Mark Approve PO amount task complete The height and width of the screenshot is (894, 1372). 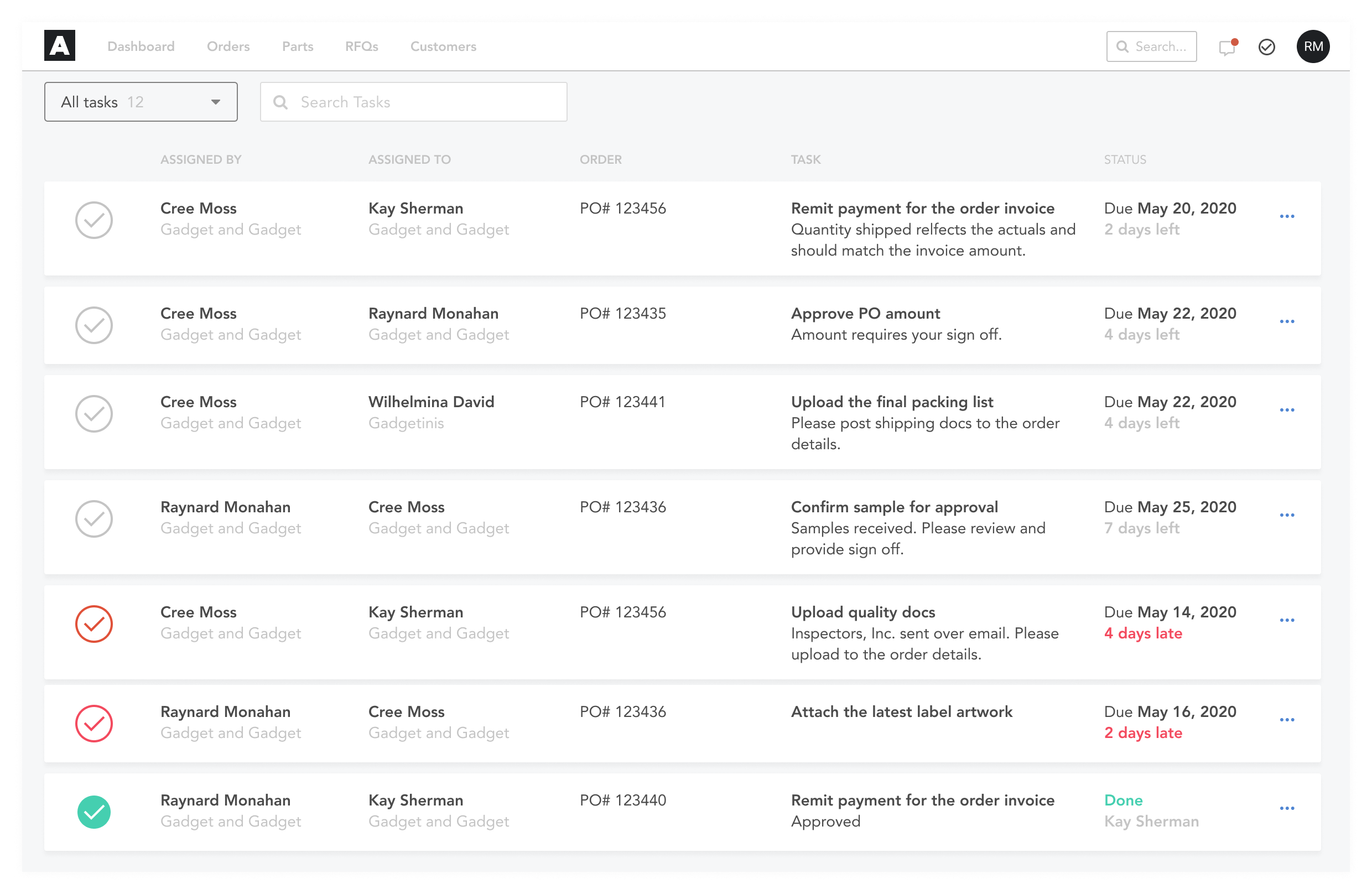[x=94, y=325]
